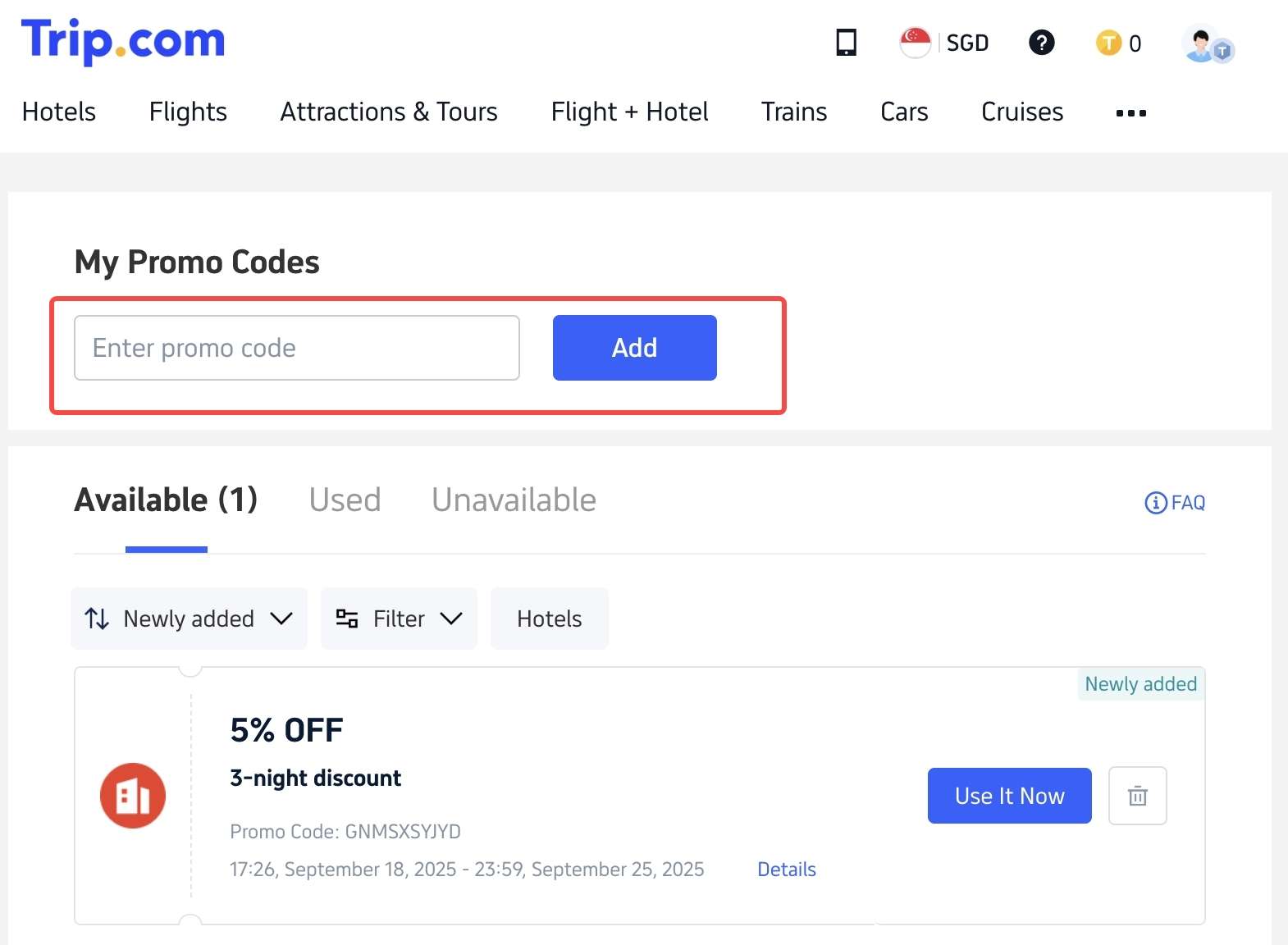Open the Trains menu item
Screen dimensions: 1288x945
(x=793, y=112)
